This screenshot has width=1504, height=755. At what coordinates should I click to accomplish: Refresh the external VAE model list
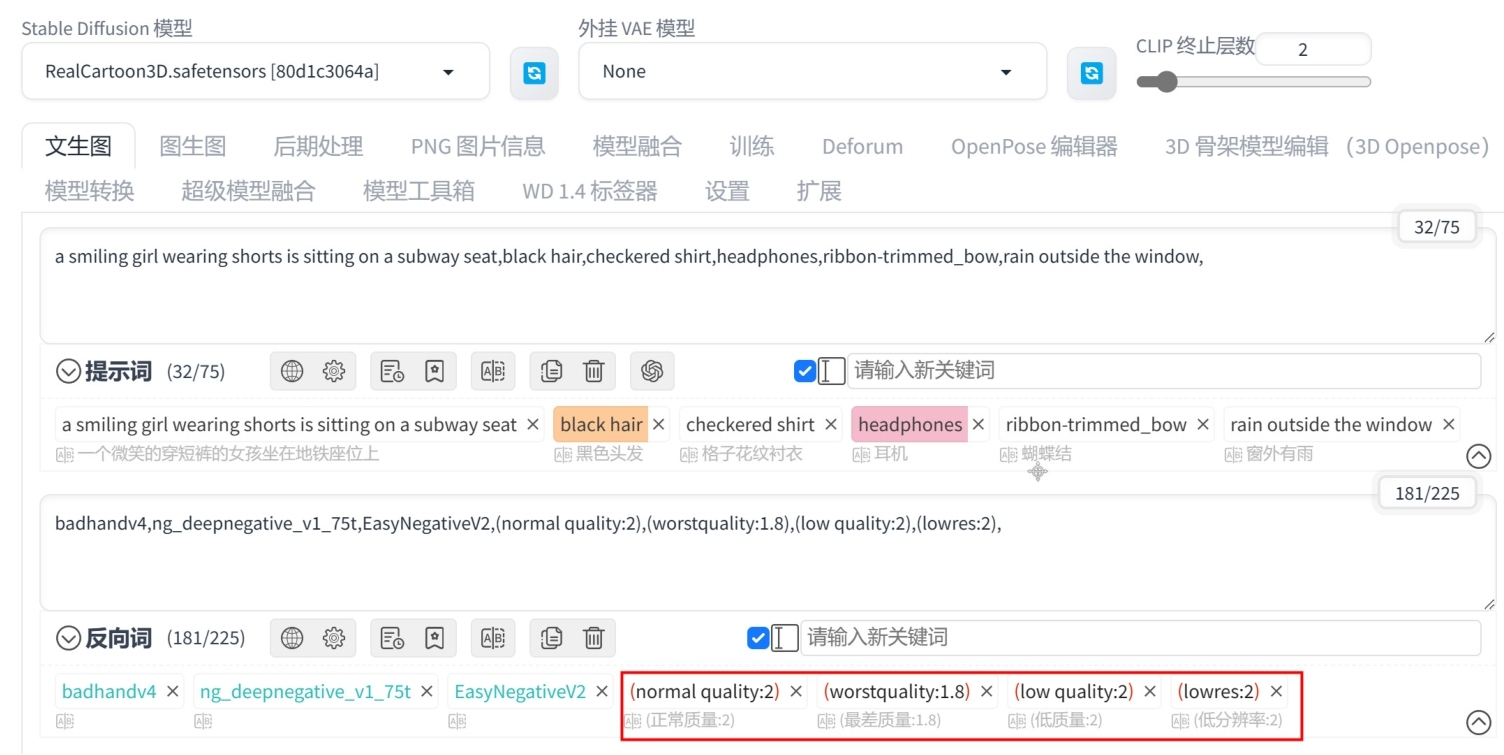point(1091,73)
